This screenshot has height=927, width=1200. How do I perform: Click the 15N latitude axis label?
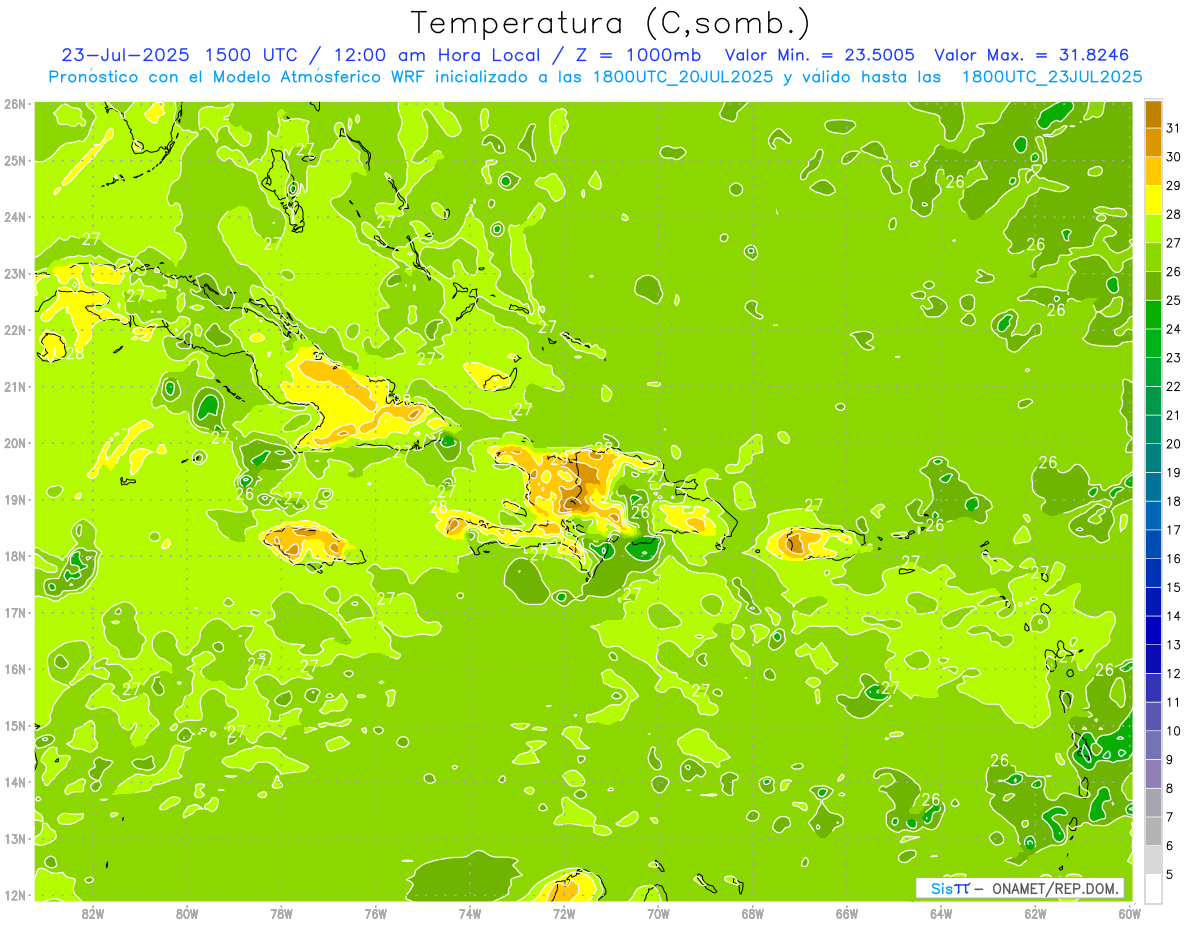(x=15, y=726)
